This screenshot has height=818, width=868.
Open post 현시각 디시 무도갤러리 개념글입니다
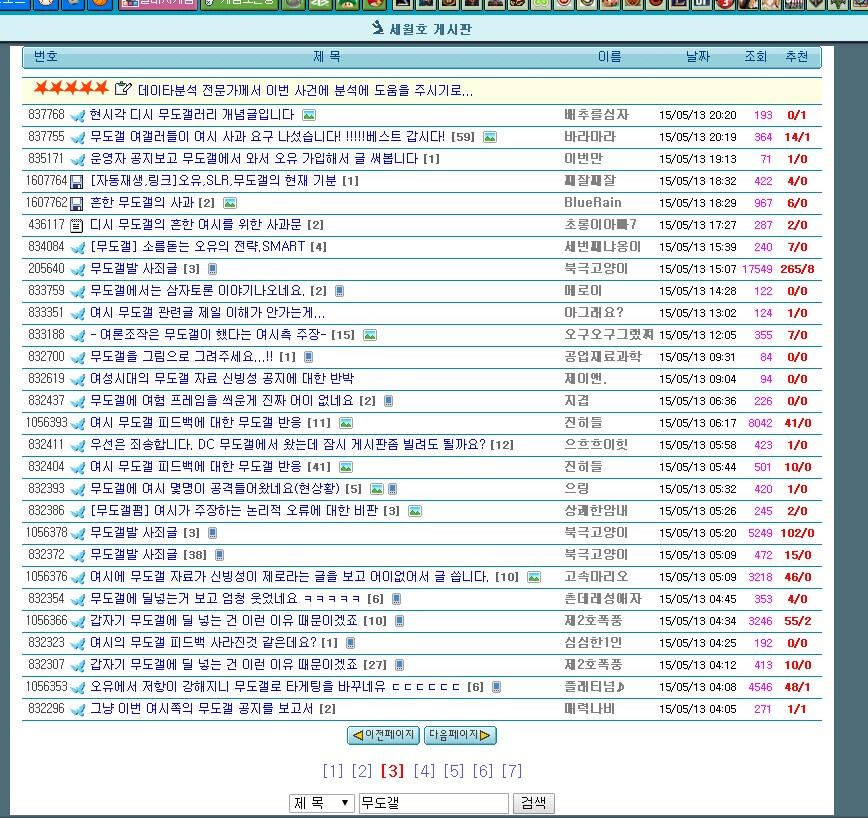192,115
